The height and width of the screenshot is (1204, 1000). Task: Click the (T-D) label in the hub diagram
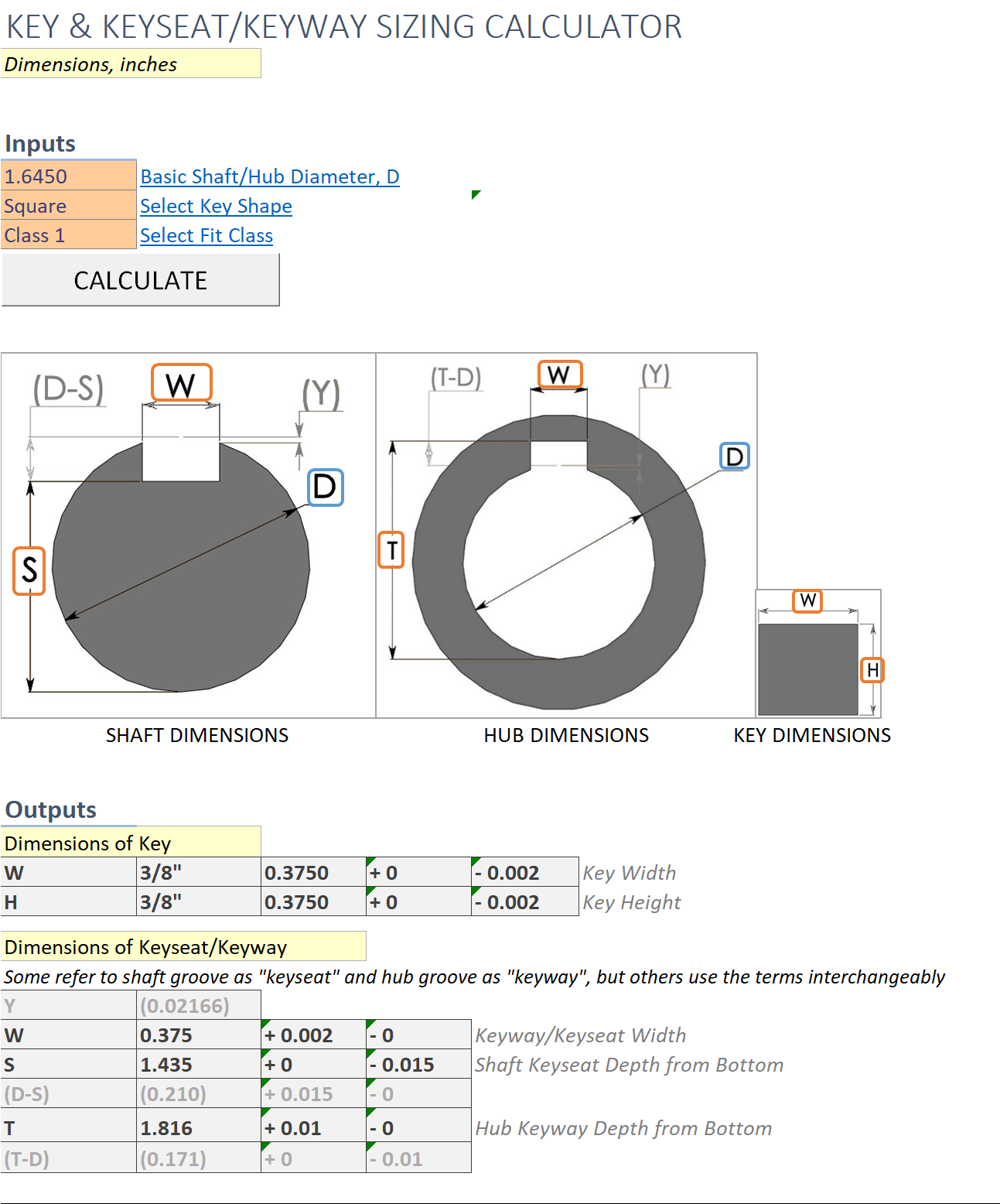point(456,378)
